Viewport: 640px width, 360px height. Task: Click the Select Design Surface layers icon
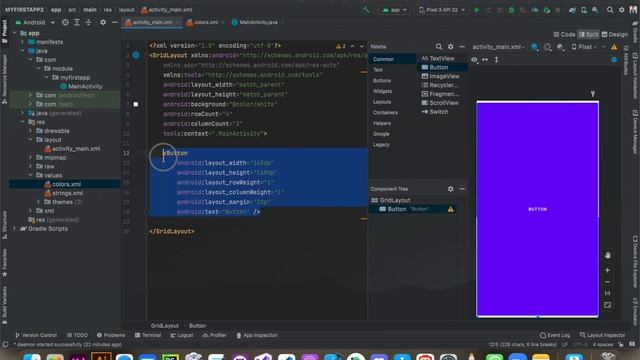click(x=535, y=47)
